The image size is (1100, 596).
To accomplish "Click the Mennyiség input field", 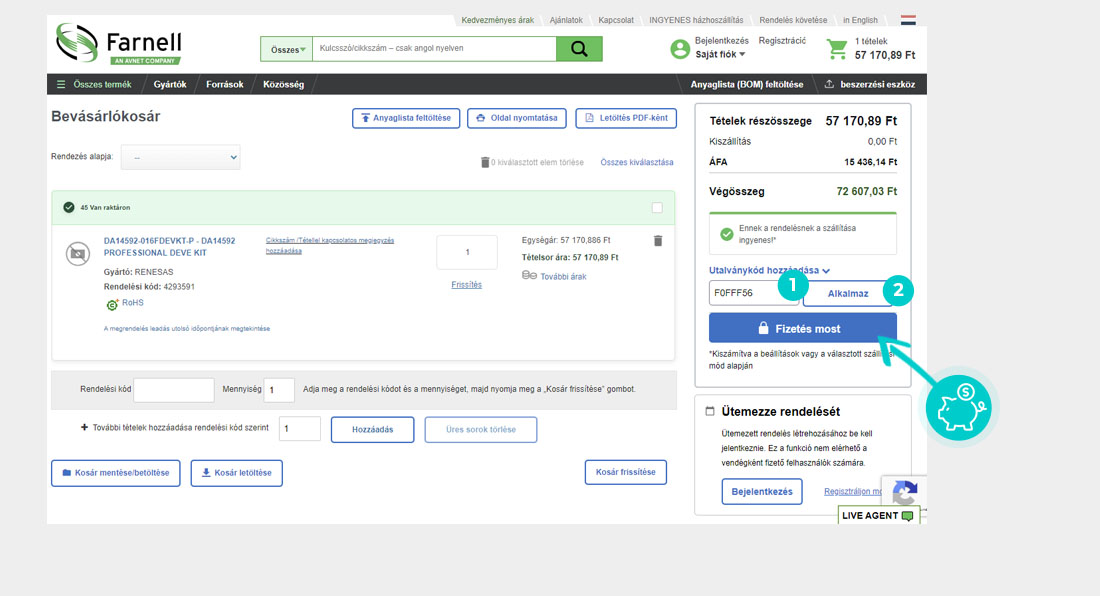I will [279, 390].
